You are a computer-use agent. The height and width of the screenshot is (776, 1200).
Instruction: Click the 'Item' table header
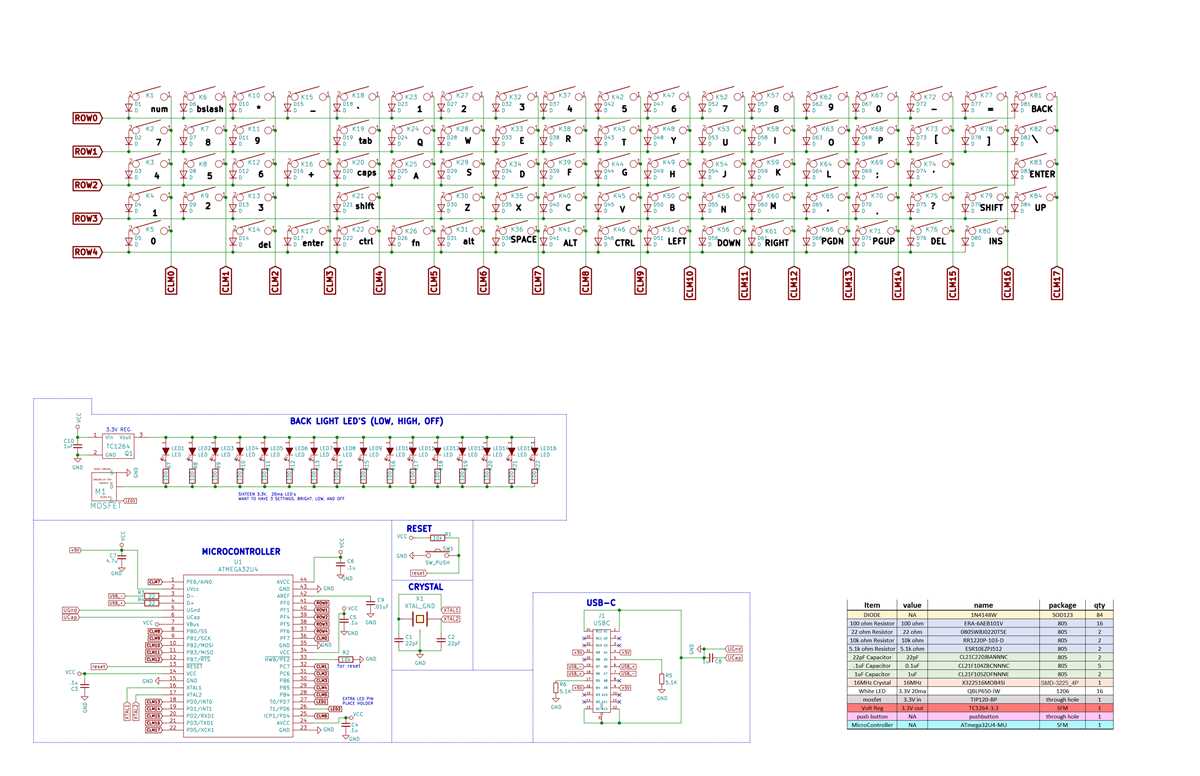(871, 604)
